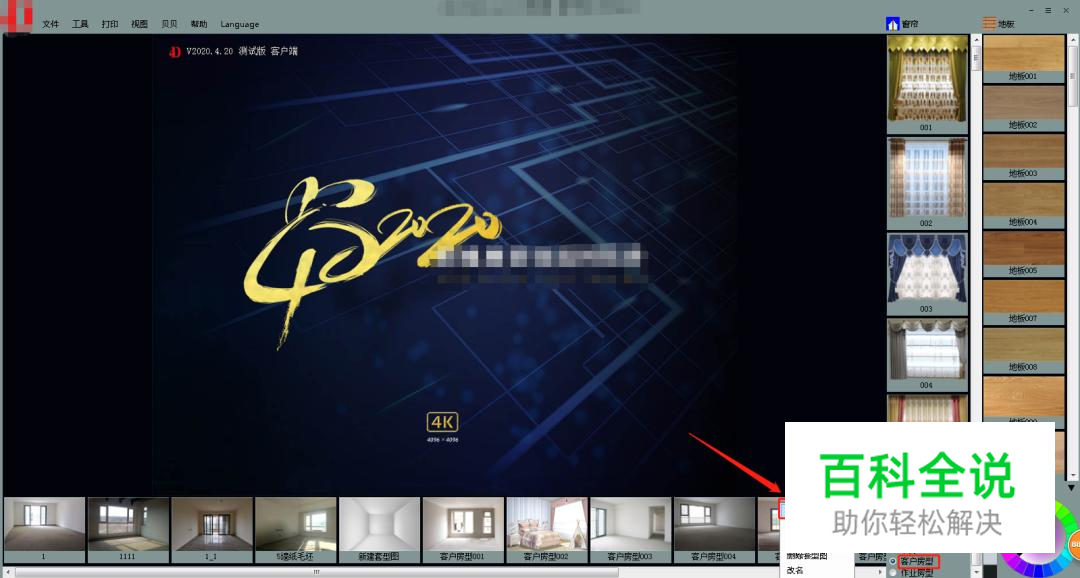Open room thumbnail 客户房型002
This screenshot has height=578, width=1080.
547,529
